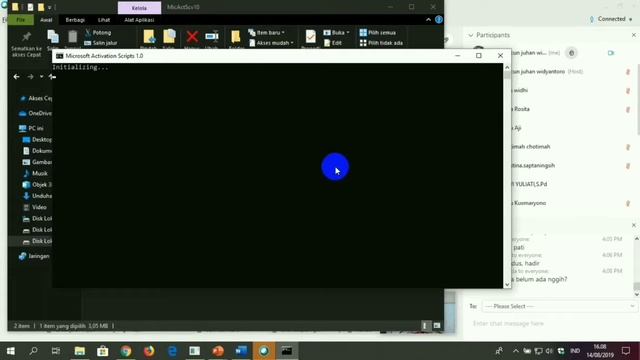Switch to the Lihat ribbon tab
Viewport: 640px width, 360px height.
pos(104,20)
